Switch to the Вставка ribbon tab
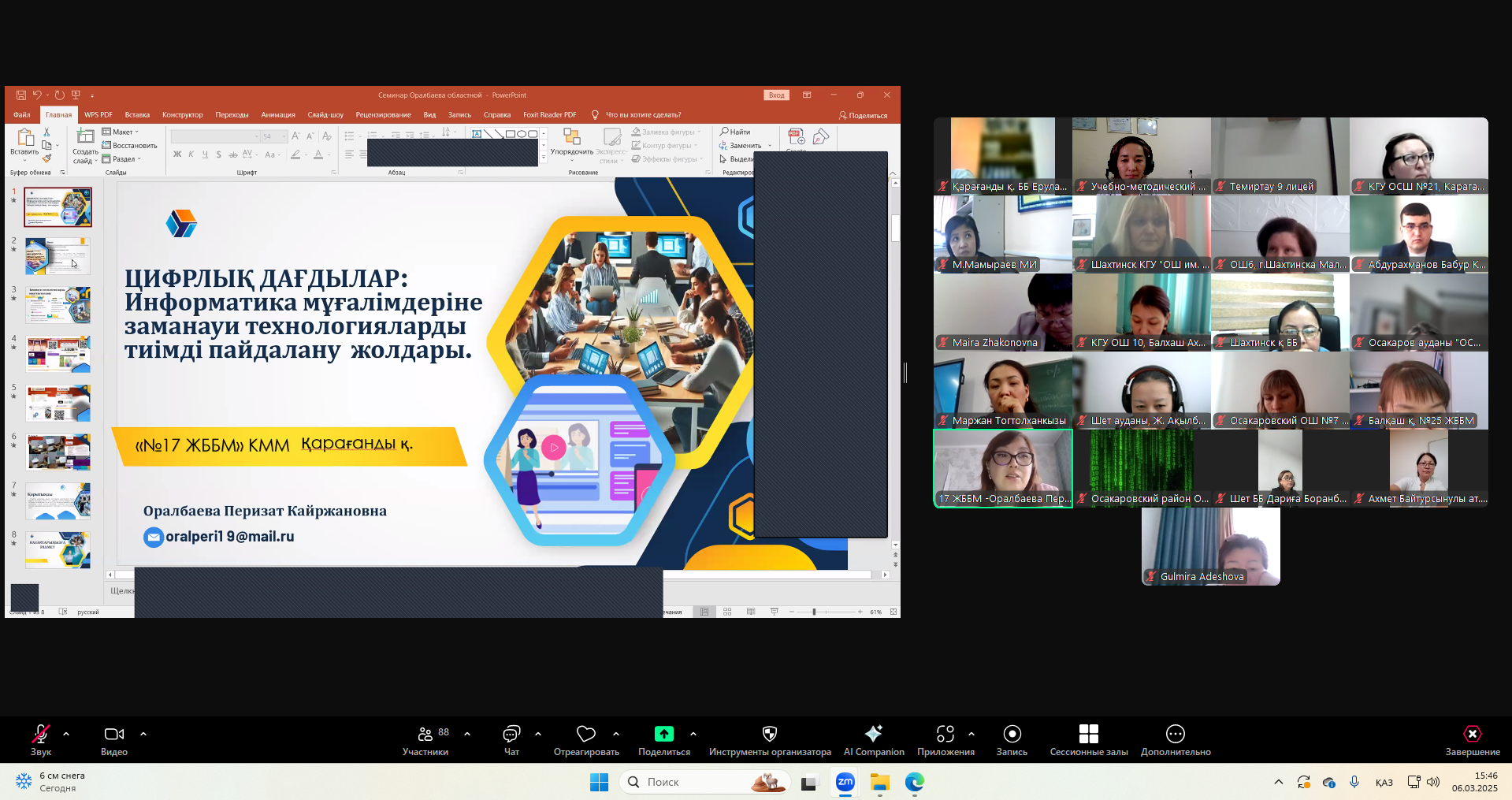 [x=137, y=115]
